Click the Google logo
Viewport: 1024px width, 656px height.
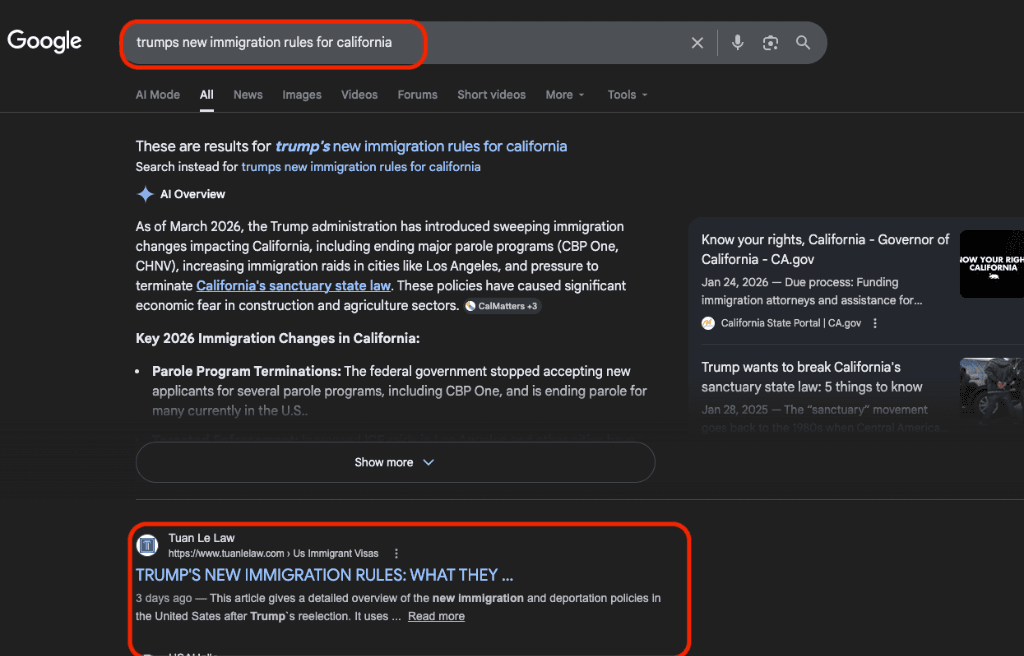click(44, 41)
